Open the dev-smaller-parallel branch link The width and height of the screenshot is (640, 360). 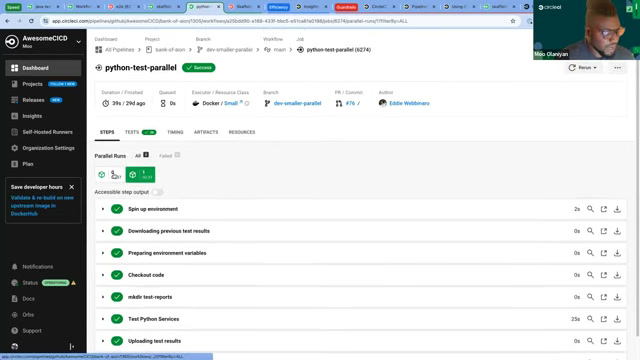pos(297,103)
